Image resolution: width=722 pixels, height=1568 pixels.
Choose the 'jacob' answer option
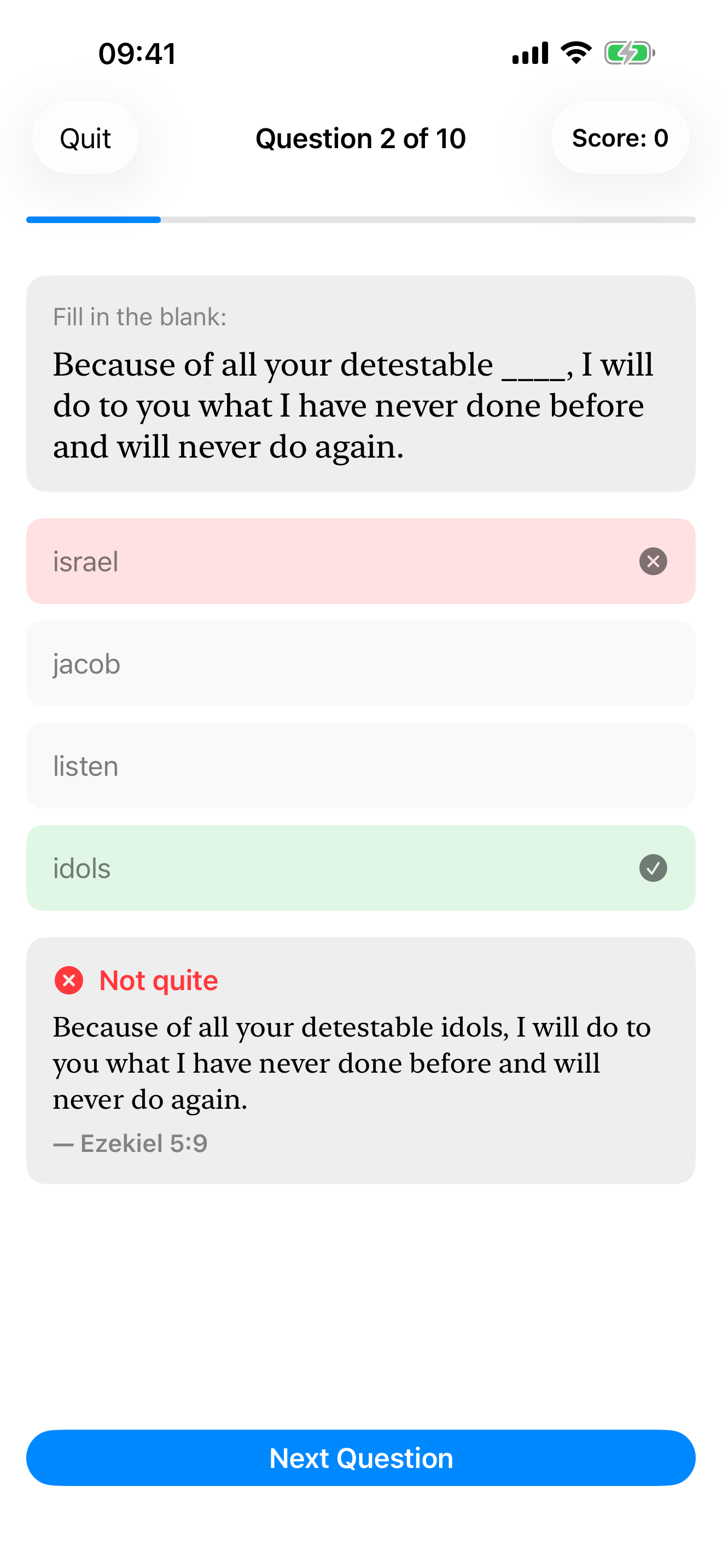(x=361, y=664)
